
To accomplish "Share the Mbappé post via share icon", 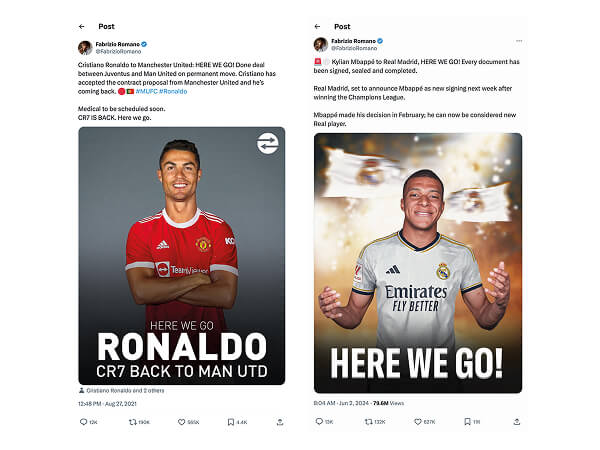I will 517,422.
